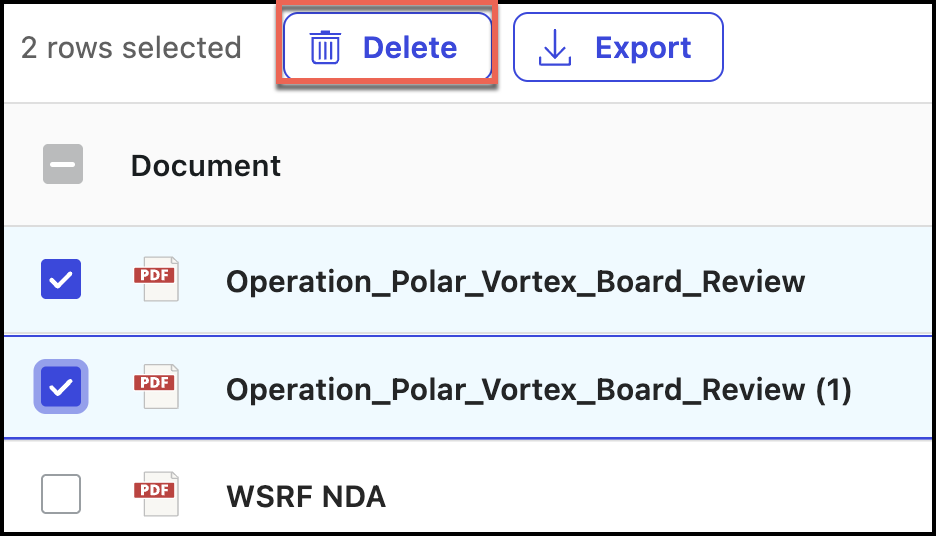The height and width of the screenshot is (536, 936).
Task: Uncheck the first Operation_Polar_Vortex_Board_Review row checkbox
Action: [x=61, y=280]
